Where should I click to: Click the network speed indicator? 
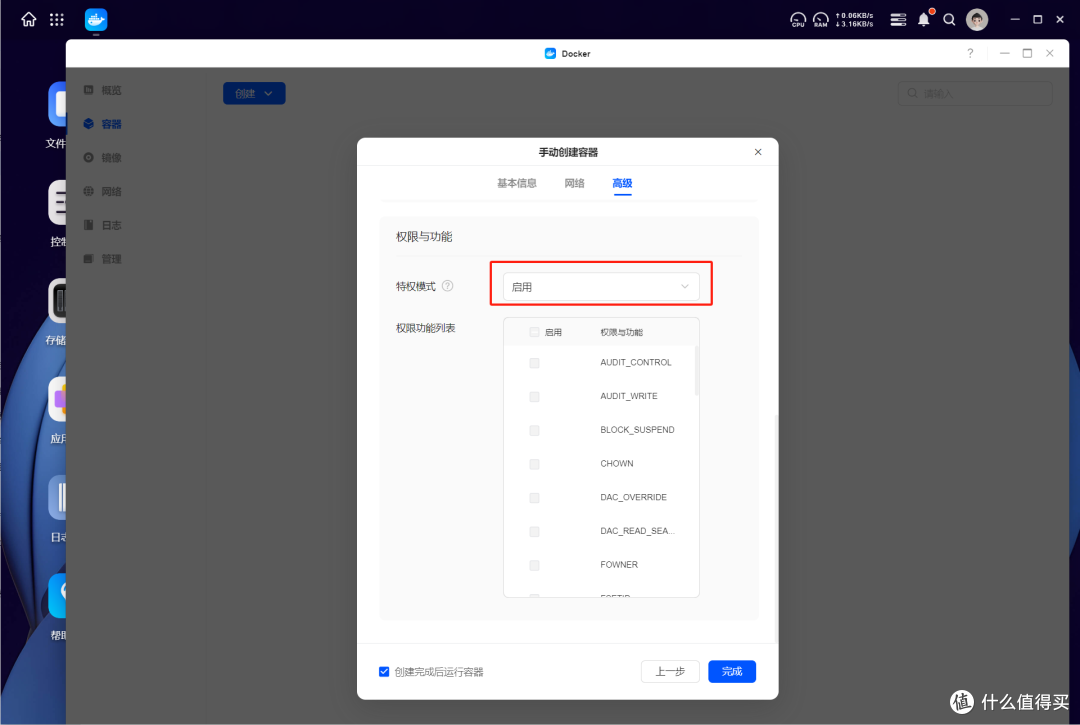854,19
